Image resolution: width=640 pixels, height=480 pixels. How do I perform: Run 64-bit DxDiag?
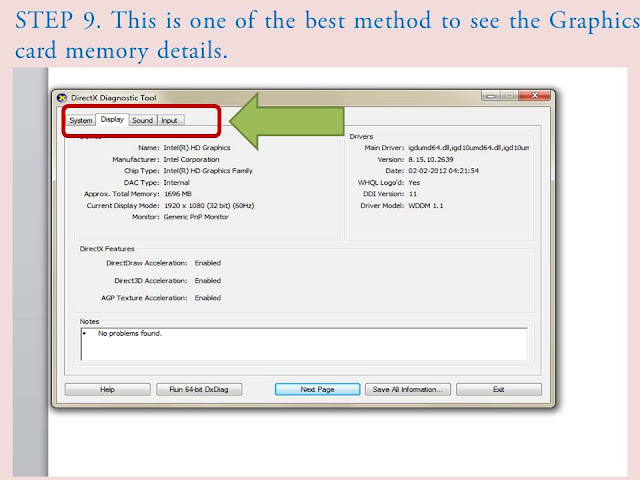(x=199, y=389)
